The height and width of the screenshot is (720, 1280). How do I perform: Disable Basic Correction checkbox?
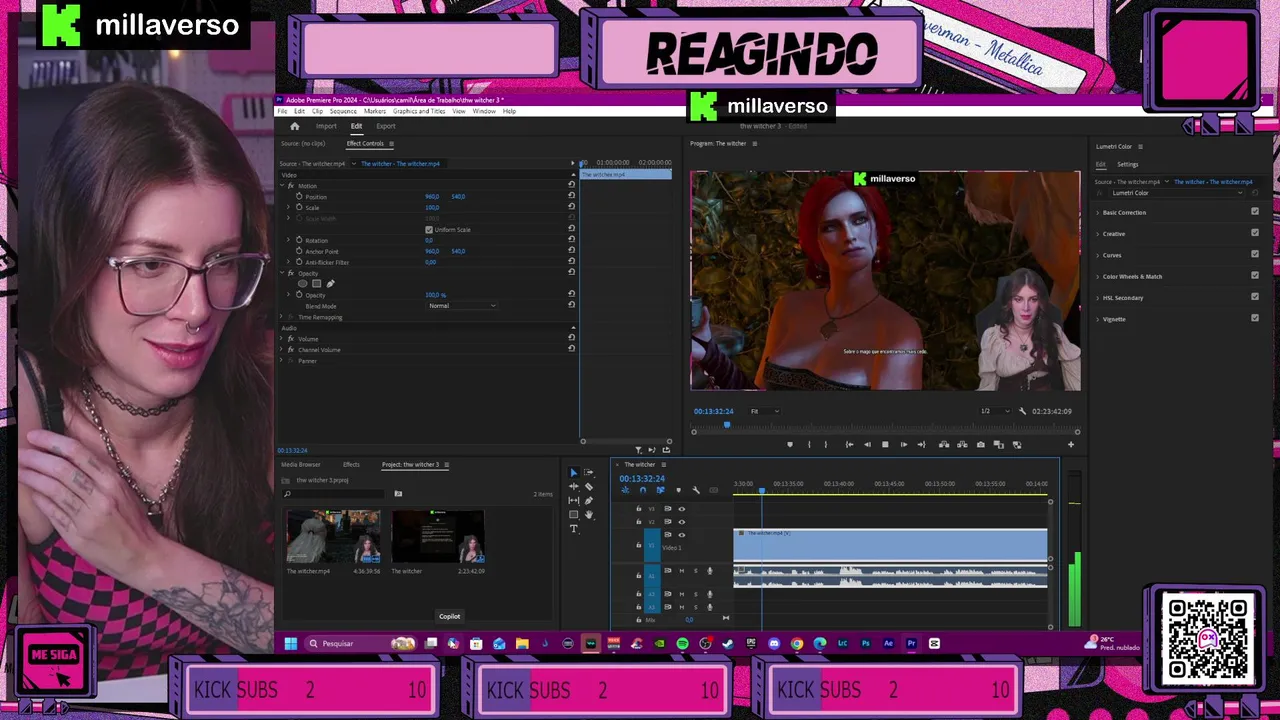[x=1255, y=212]
